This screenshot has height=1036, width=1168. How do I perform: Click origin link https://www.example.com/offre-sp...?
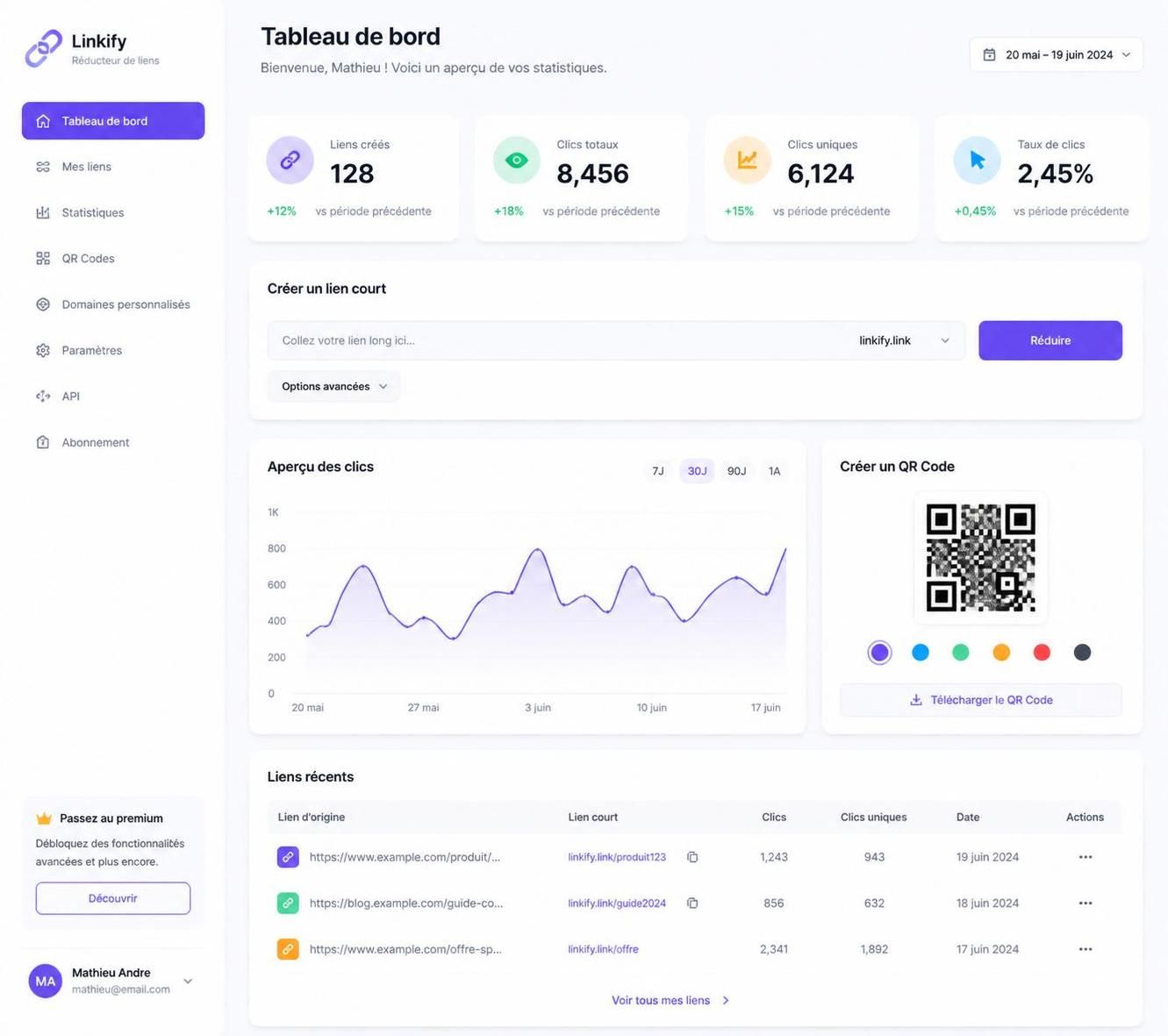[405, 949]
